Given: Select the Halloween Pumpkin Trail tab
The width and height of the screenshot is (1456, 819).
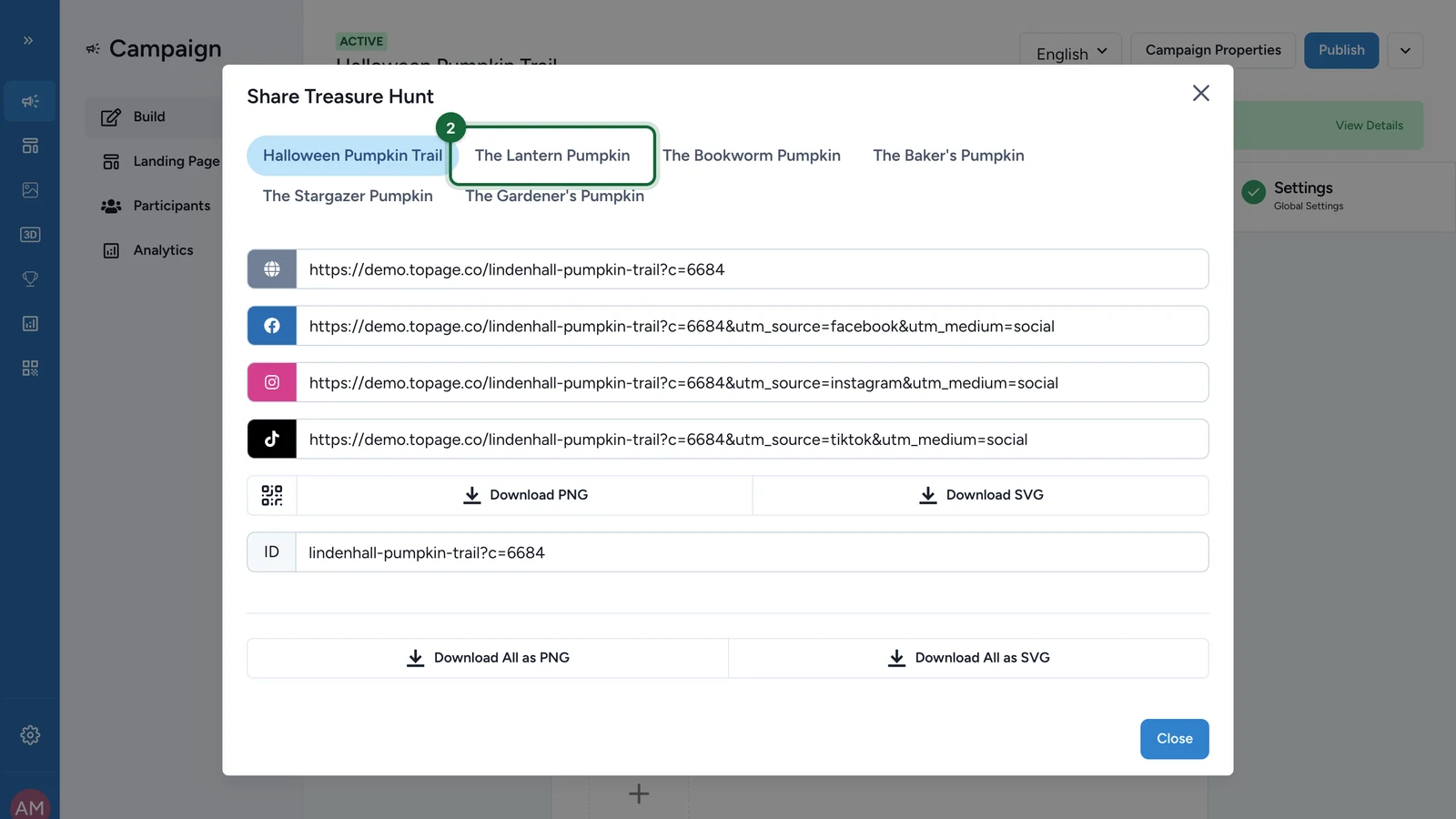Looking at the screenshot, I should 352,156.
